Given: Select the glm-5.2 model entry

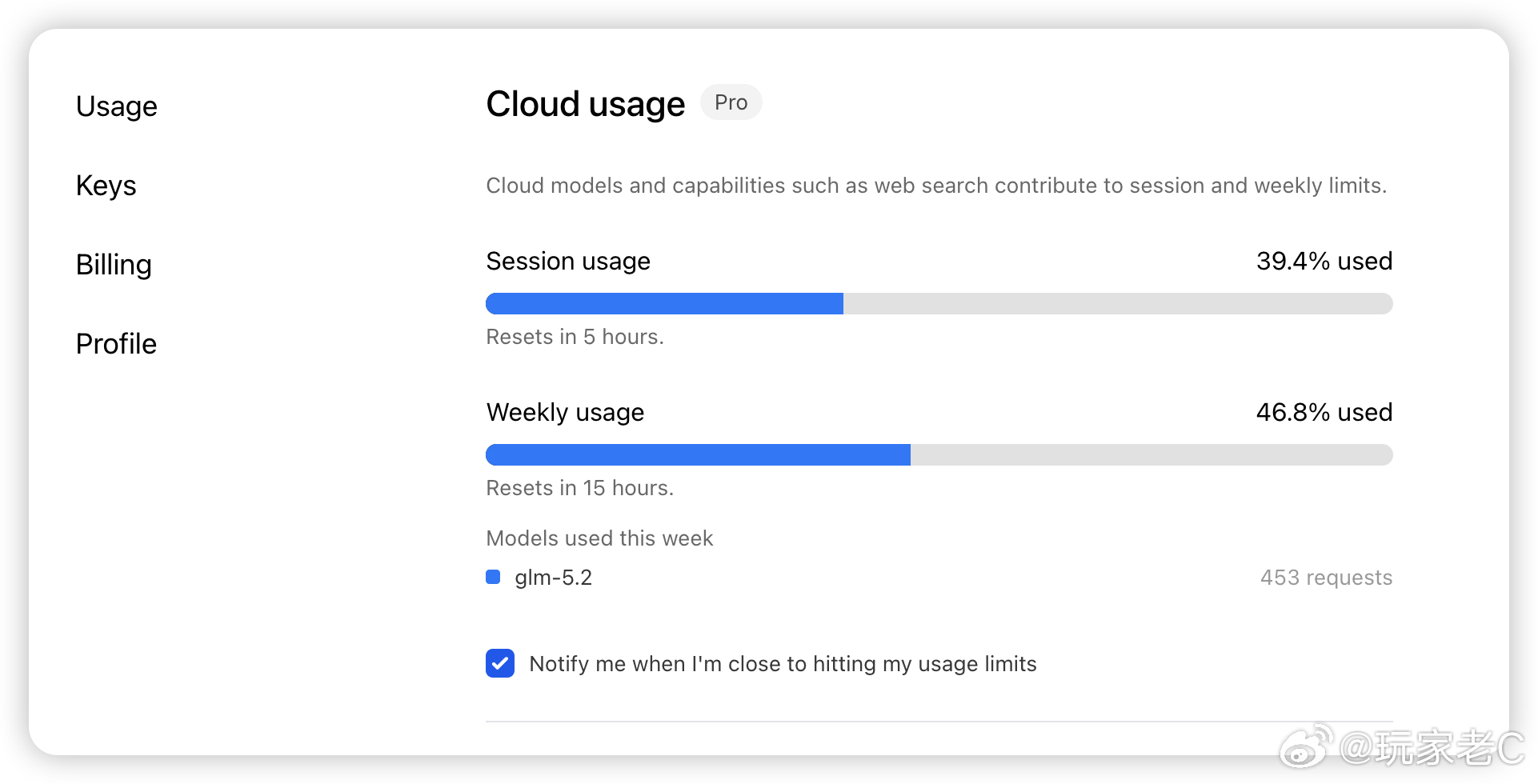Looking at the screenshot, I should tap(554, 578).
